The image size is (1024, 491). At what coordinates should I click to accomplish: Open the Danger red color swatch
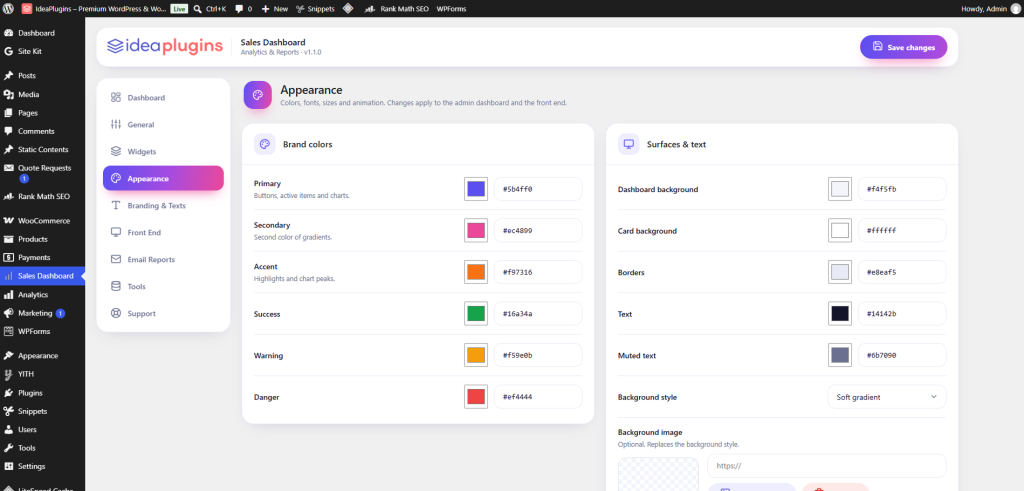(476, 396)
